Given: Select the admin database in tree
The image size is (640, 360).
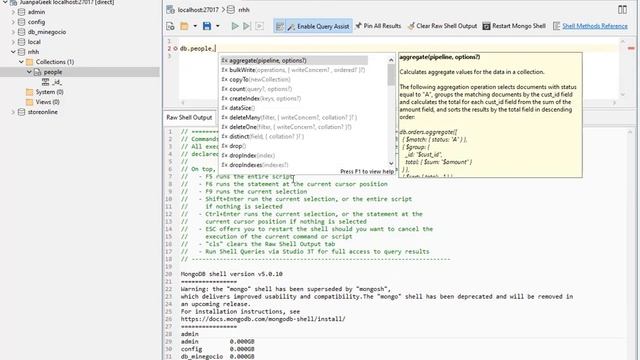Looking at the screenshot, I should (x=36, y=12).
